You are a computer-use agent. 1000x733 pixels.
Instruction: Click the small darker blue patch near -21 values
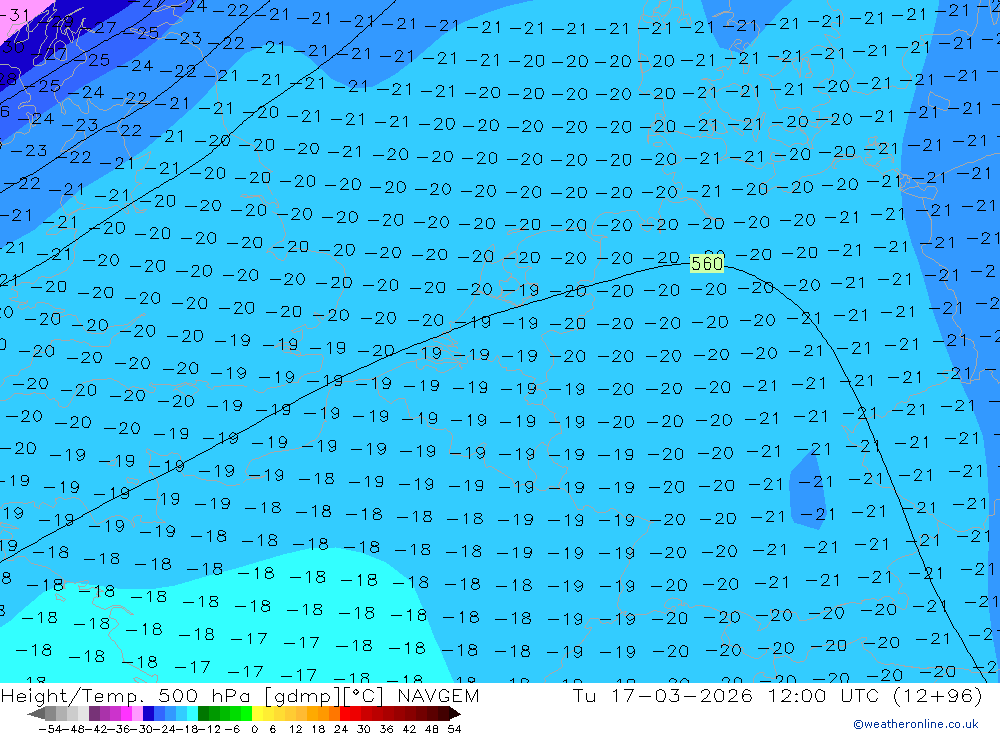[x=807, y=490]
